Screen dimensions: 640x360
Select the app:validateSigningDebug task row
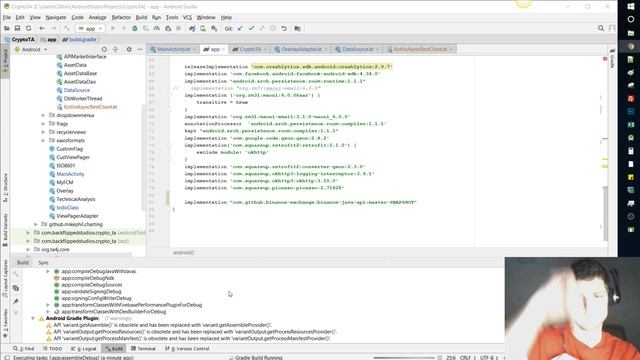[91, 291]
